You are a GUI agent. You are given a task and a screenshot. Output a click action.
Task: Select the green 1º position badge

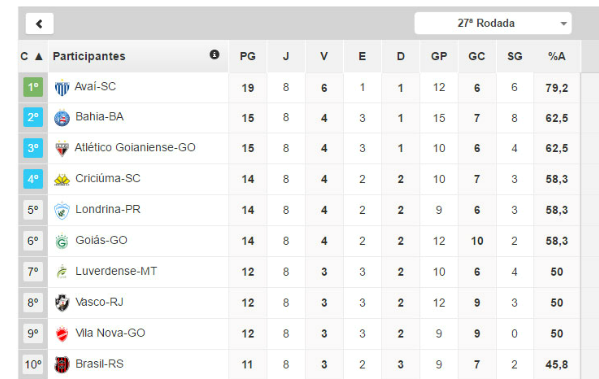coord(33,87)
